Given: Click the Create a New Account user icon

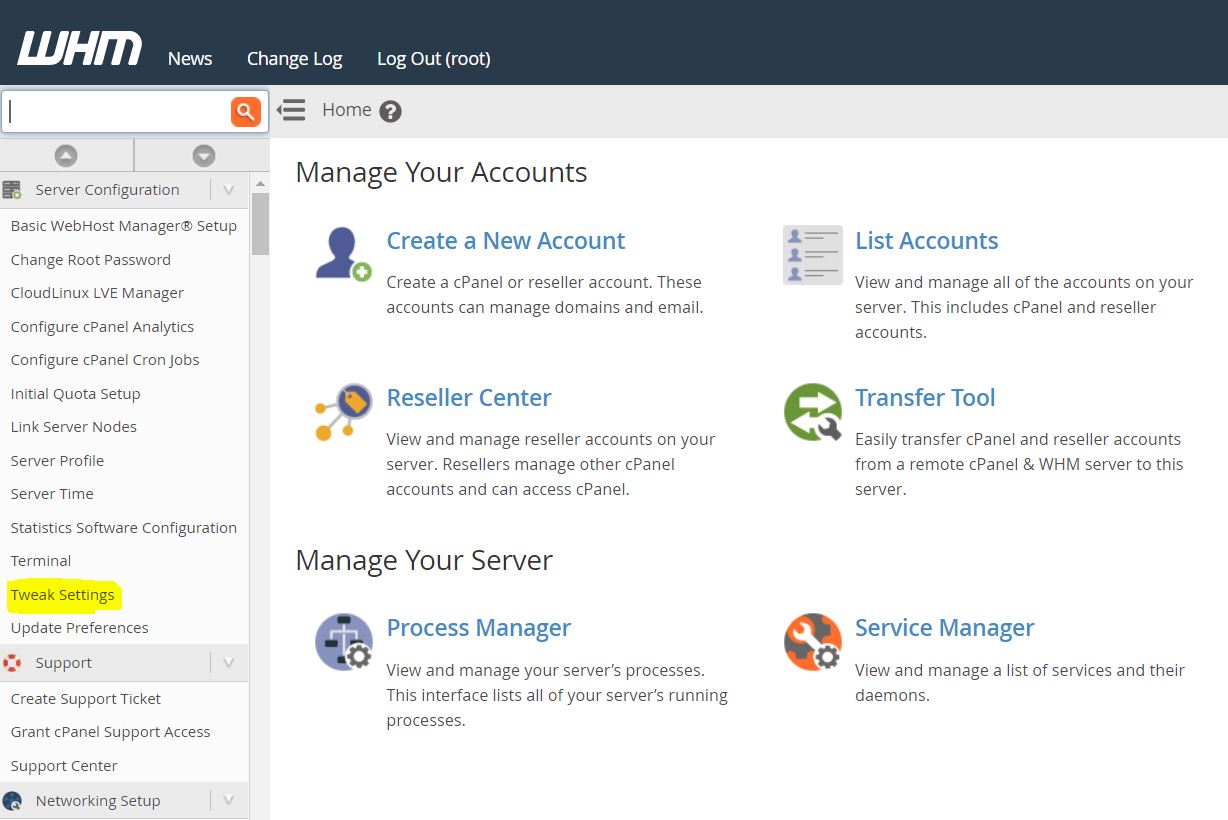Looking at the screenshot, I should (343, 254).
